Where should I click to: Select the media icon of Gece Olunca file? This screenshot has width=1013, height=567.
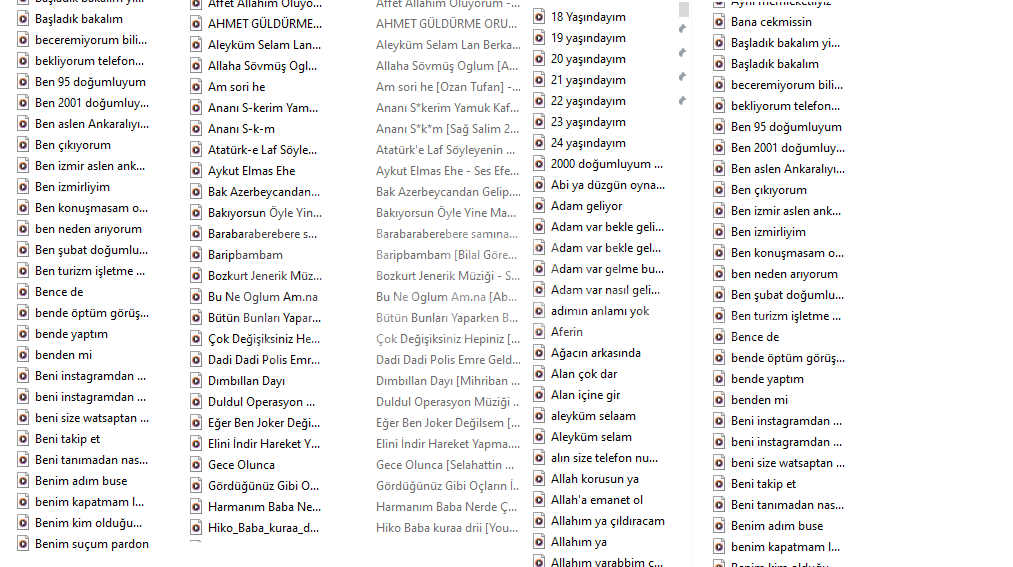(196, 465)
